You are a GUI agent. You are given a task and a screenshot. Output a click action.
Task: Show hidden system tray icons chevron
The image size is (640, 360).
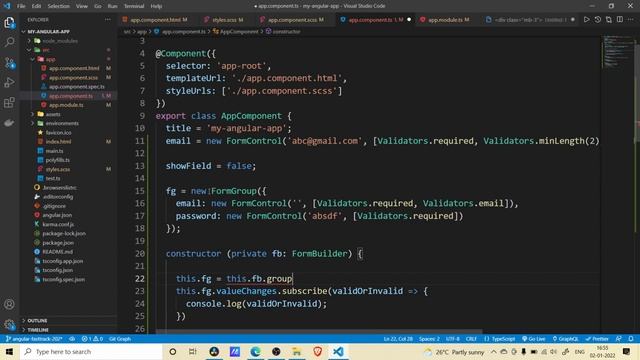pyautogui.click(x=493, y=351)
